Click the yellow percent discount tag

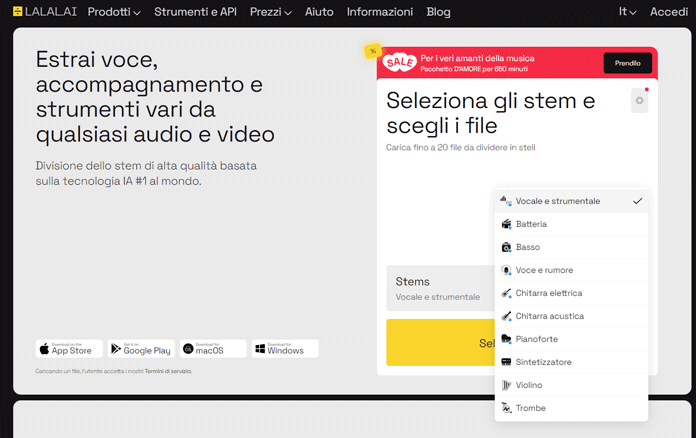pyautogui.click(x=373, y=51)
